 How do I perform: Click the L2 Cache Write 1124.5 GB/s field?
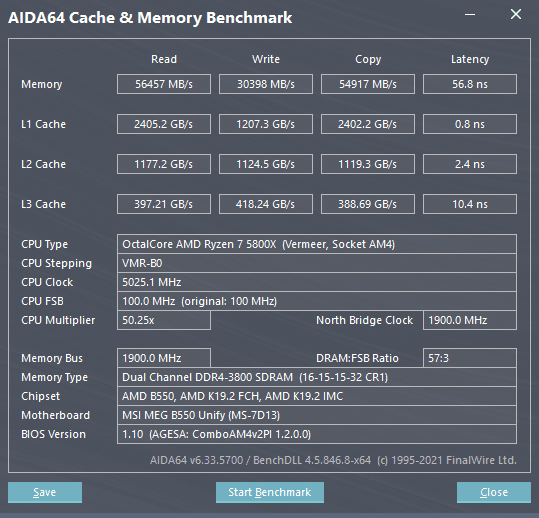266,164
